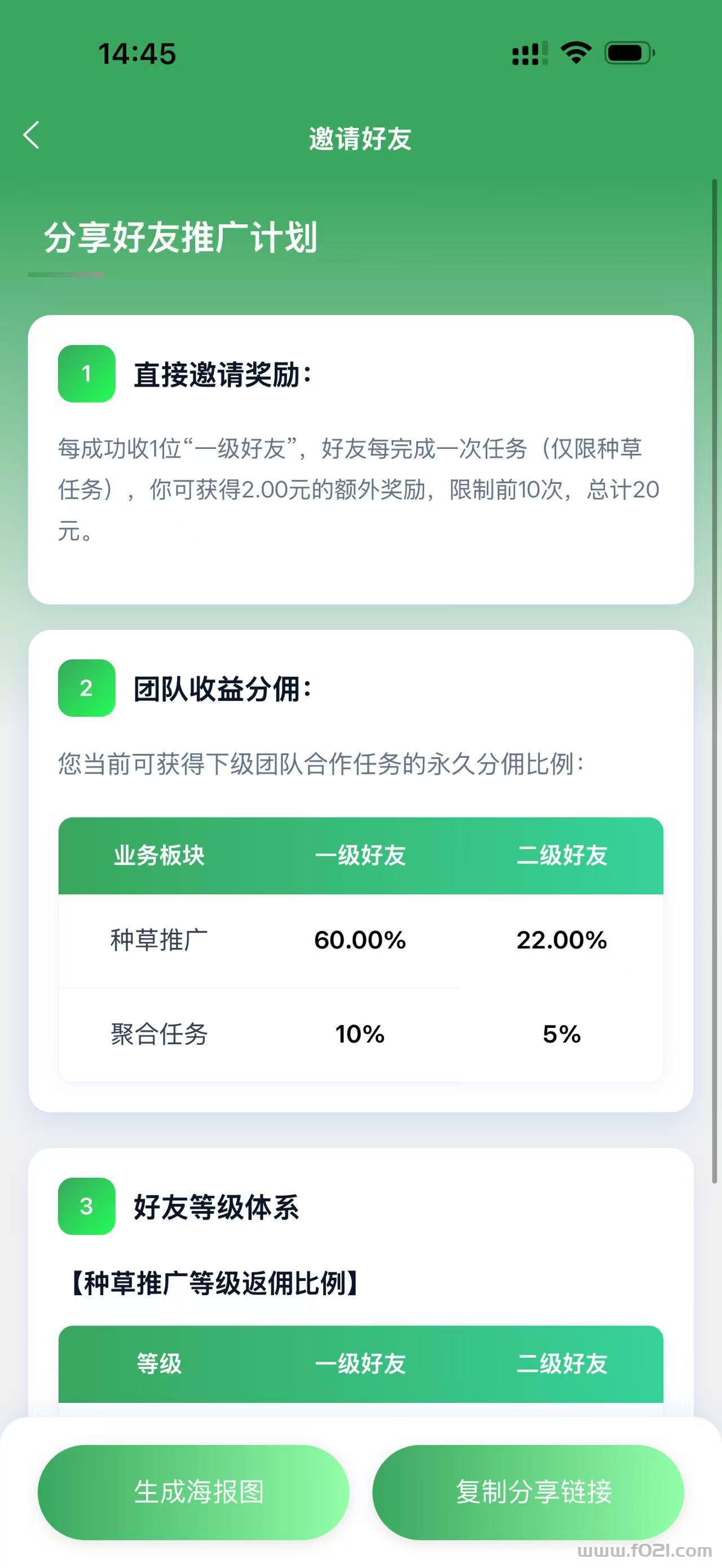Select the 聚合任务 table row label
This screenshot has width=722, height=1568.
(x=159, y=1033)
